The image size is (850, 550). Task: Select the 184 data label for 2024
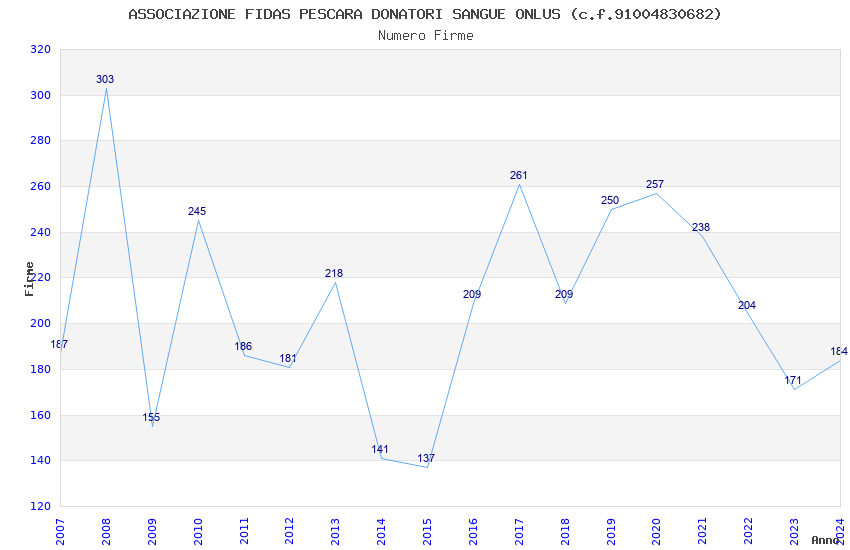839,351
